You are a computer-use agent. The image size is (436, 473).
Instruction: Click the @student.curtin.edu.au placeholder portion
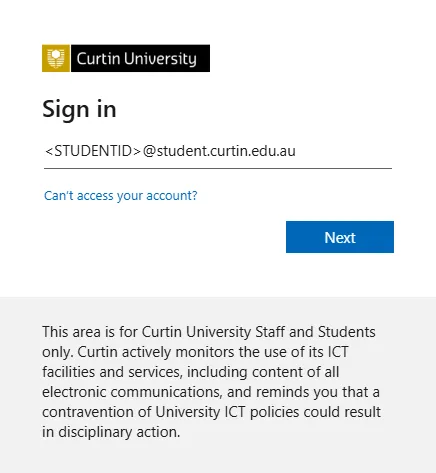point(219,151)
